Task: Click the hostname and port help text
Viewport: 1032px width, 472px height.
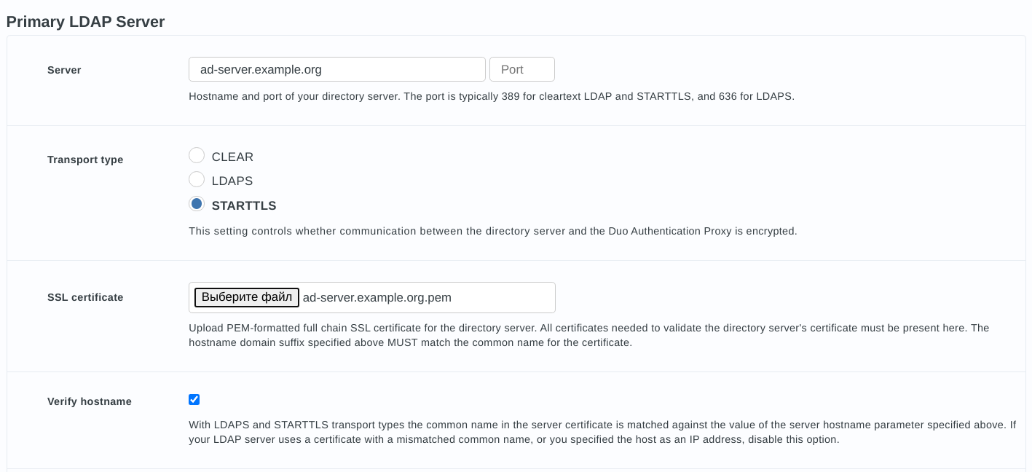Action: pyautogui.click(x=491, y=97)
